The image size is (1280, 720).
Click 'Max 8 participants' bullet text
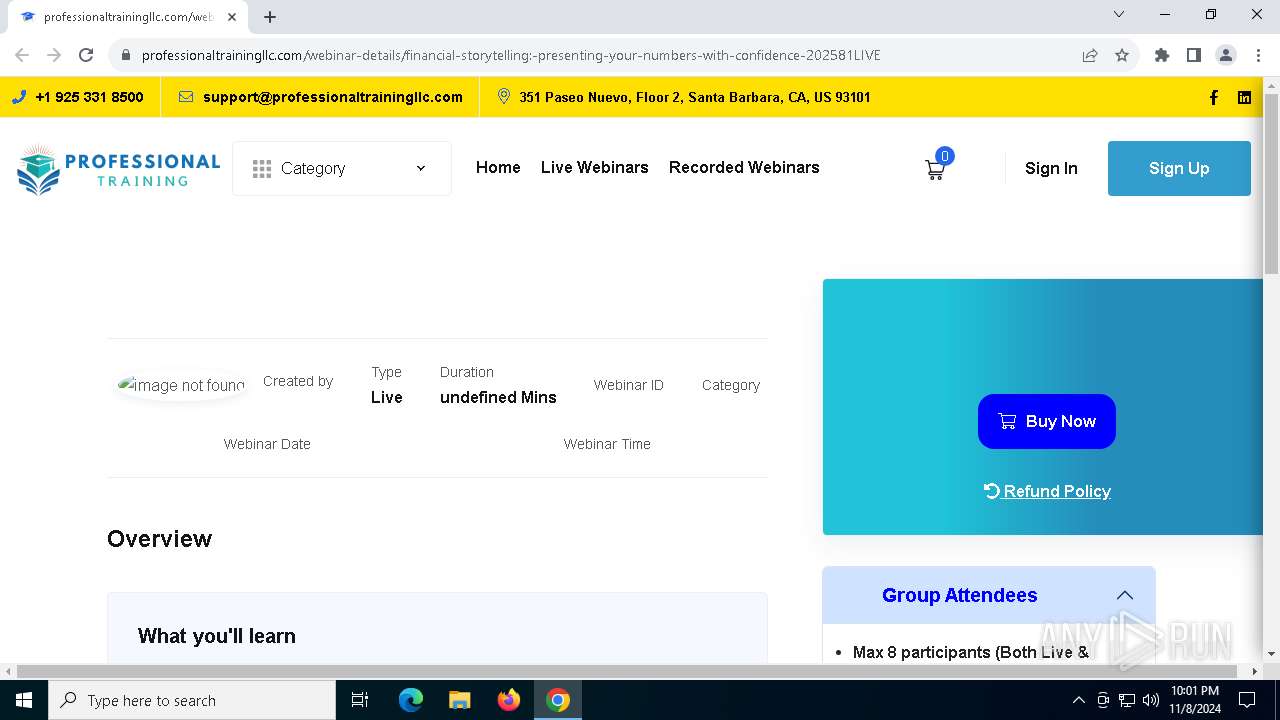[971, 652]
